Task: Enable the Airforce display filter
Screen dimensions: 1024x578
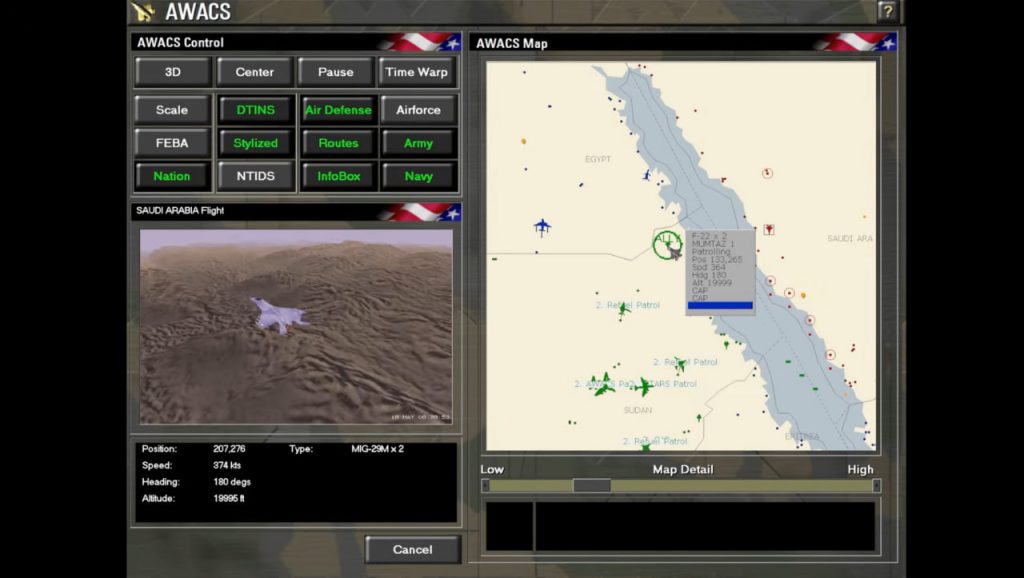Action: point(418,110)
